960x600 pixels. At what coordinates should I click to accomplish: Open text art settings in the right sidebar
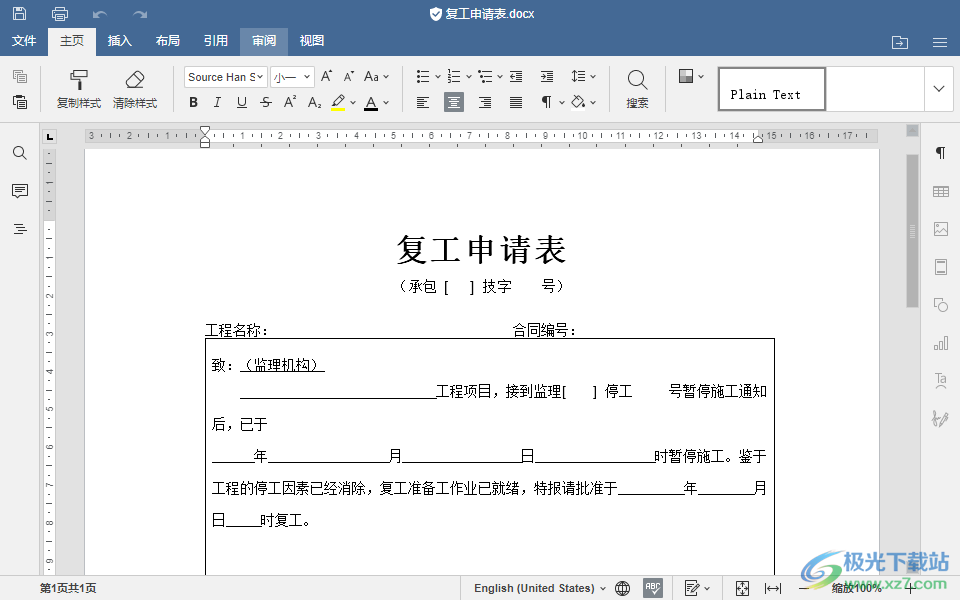click(940, 381)
